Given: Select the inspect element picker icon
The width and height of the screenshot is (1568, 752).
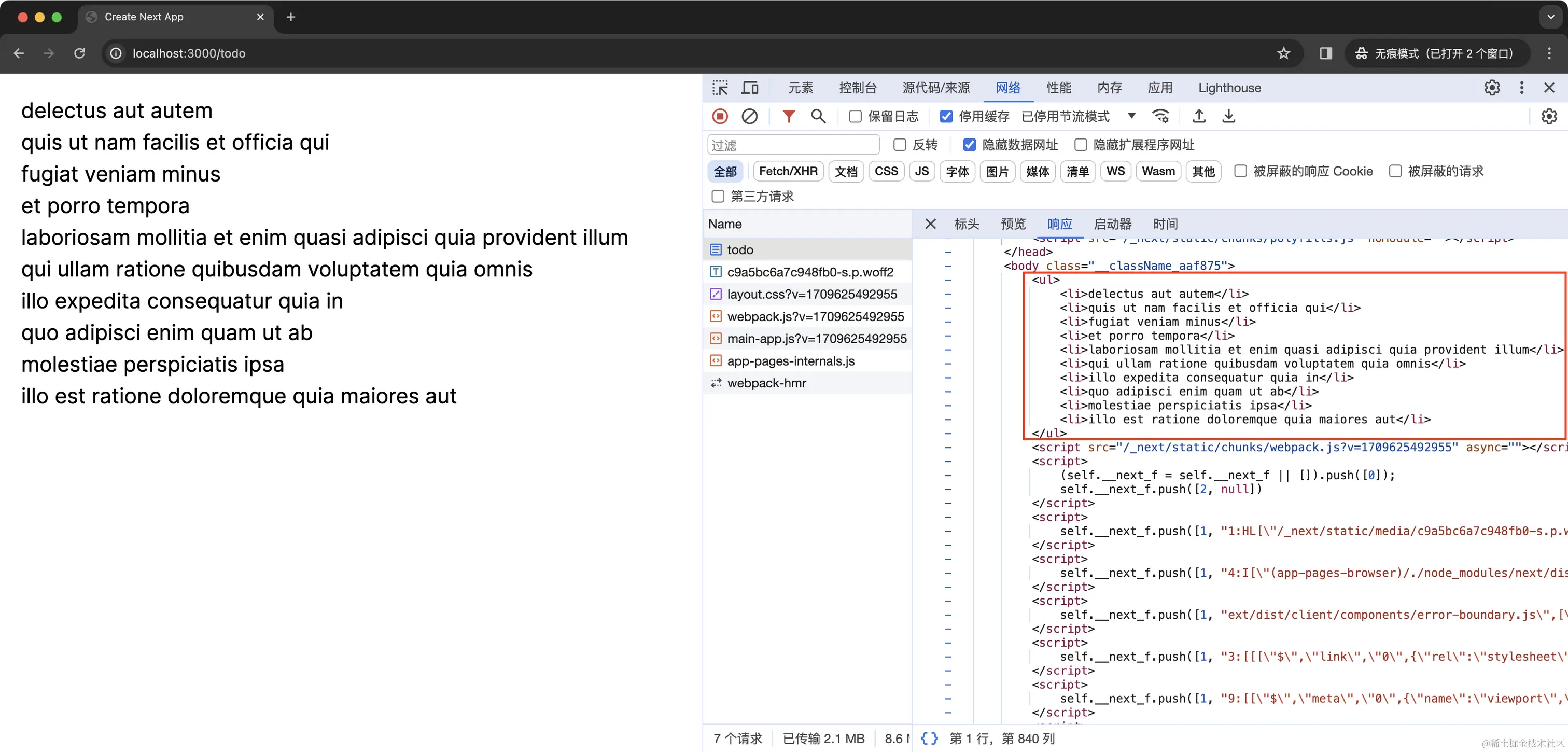Looking at the screenshot, I should 720,88.
